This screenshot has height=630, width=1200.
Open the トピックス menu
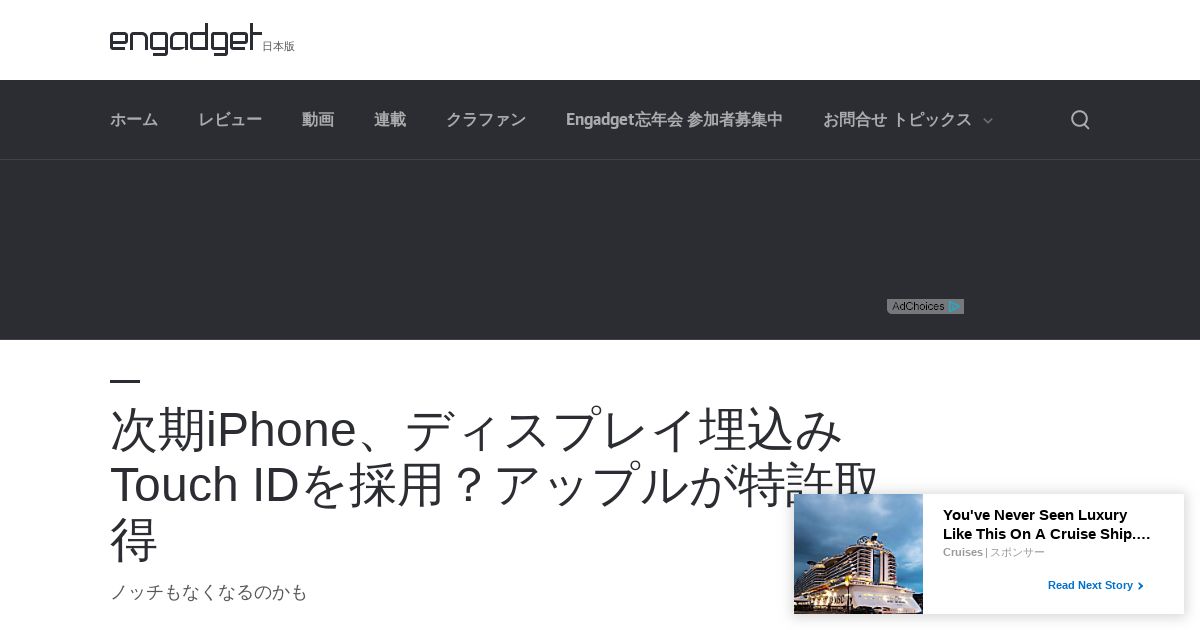click(x=932, y=120)
